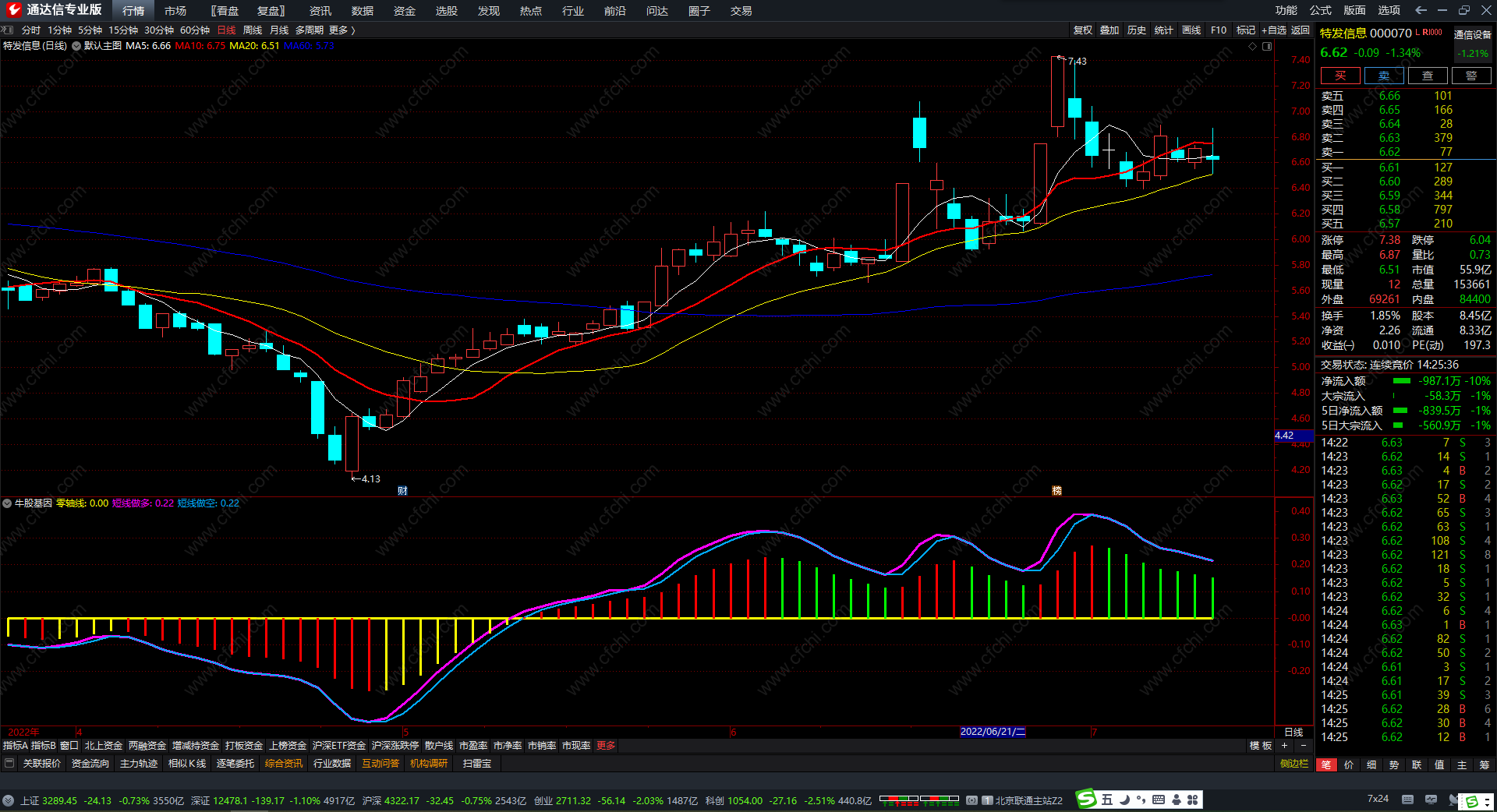This screenshot has width=1497, height=812.
Task: Click the connection status icon before 北京联通主站
Action: [x=971, y=800]
